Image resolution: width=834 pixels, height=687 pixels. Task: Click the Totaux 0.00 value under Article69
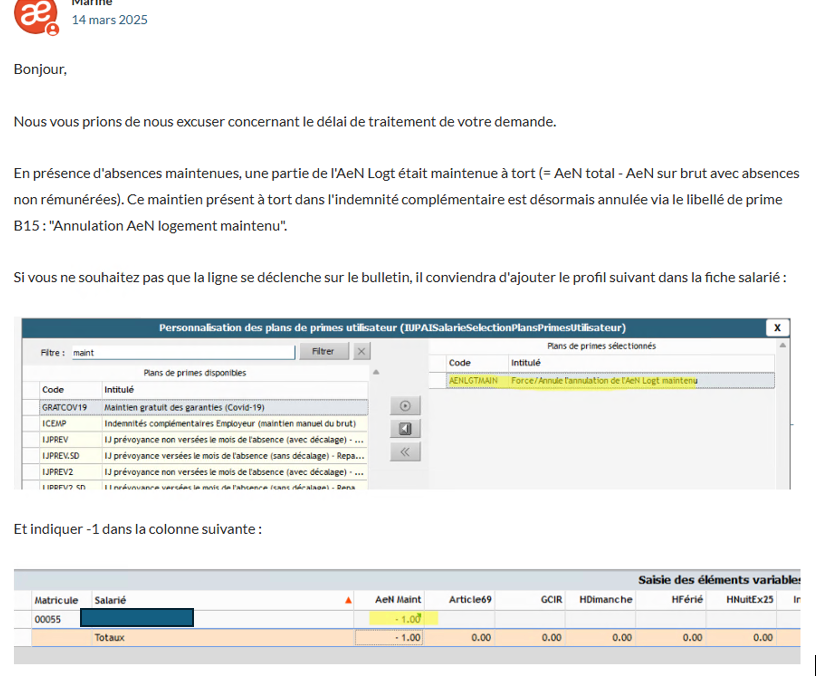point(481,638)
